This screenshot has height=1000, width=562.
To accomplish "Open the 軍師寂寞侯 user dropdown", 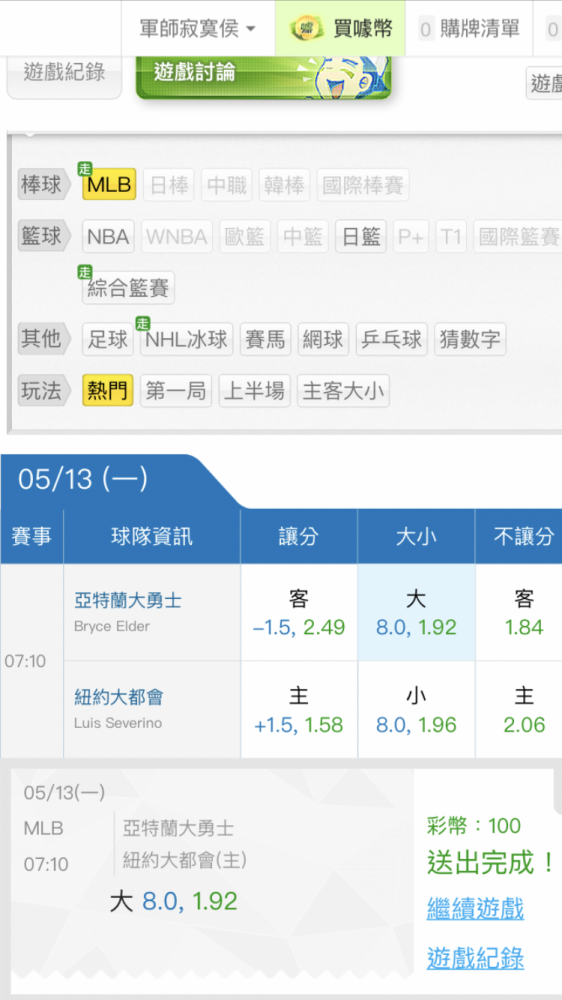I will tap(198, 29).
